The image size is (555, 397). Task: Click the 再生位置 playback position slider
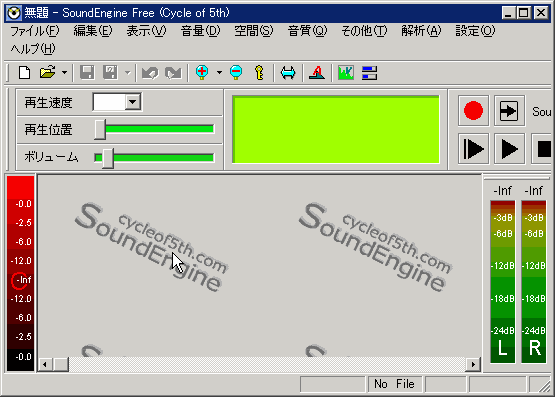click(x=154, y=129)
